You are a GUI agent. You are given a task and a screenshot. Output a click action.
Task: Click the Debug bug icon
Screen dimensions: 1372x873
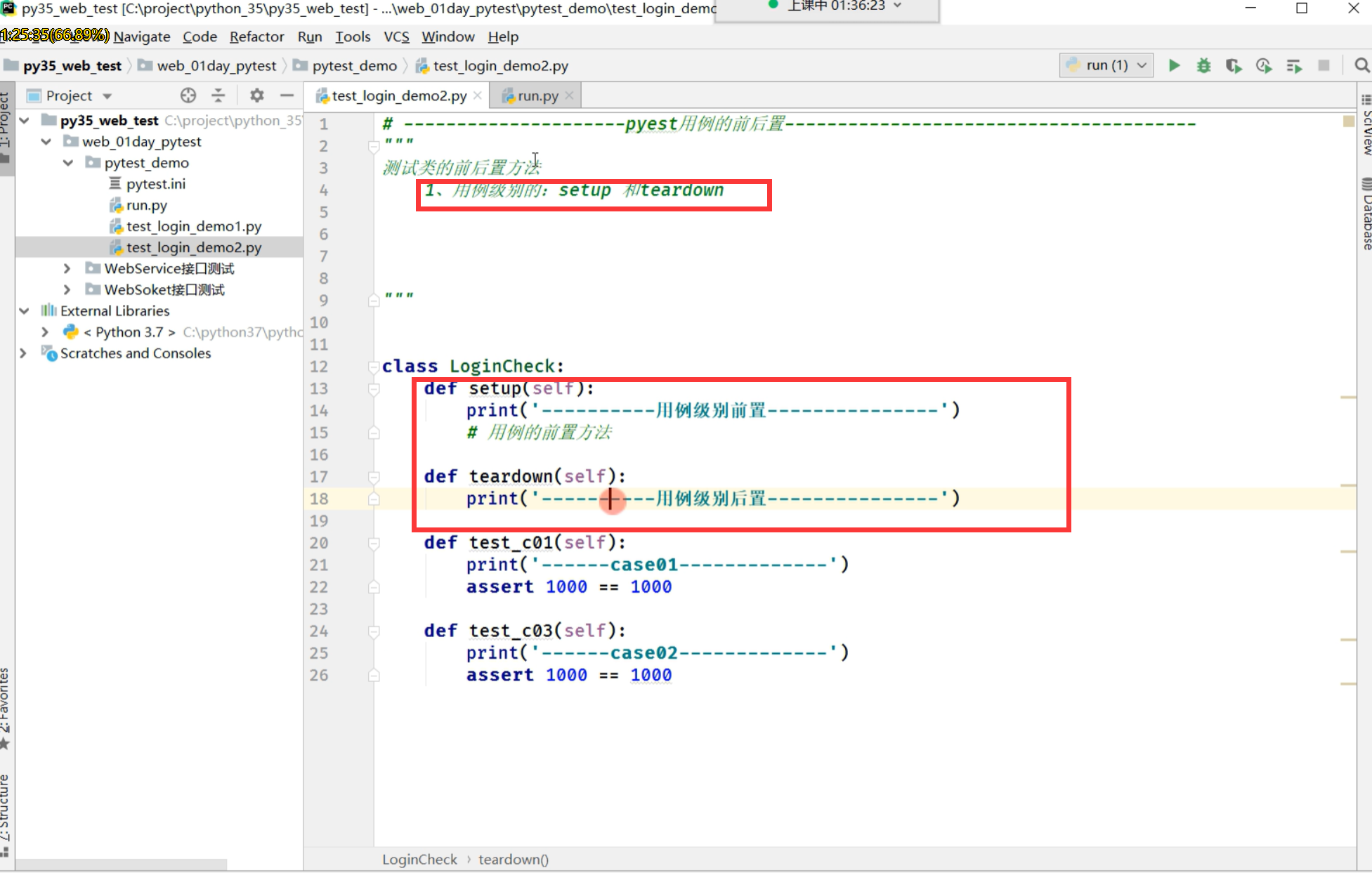coord(1203,65)
